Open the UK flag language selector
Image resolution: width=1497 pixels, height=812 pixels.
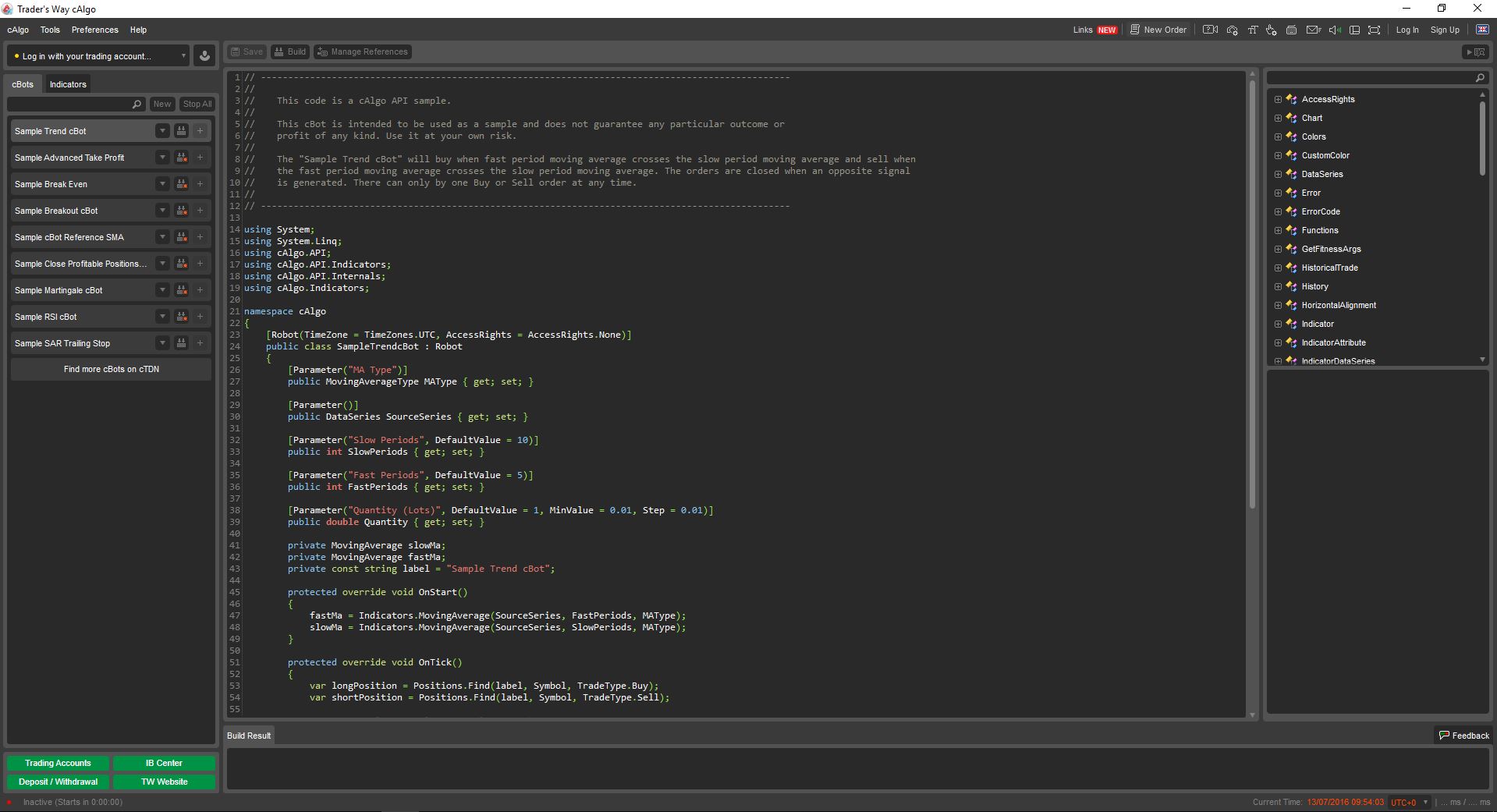(1482, 30)
